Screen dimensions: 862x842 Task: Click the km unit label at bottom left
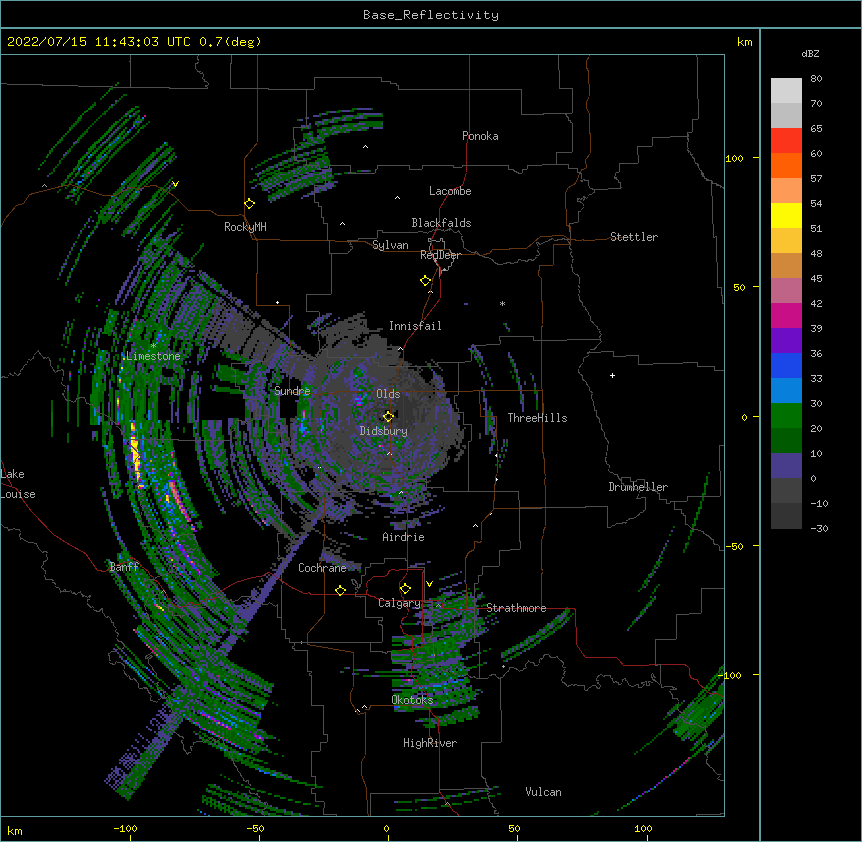(x=15, y=830)
